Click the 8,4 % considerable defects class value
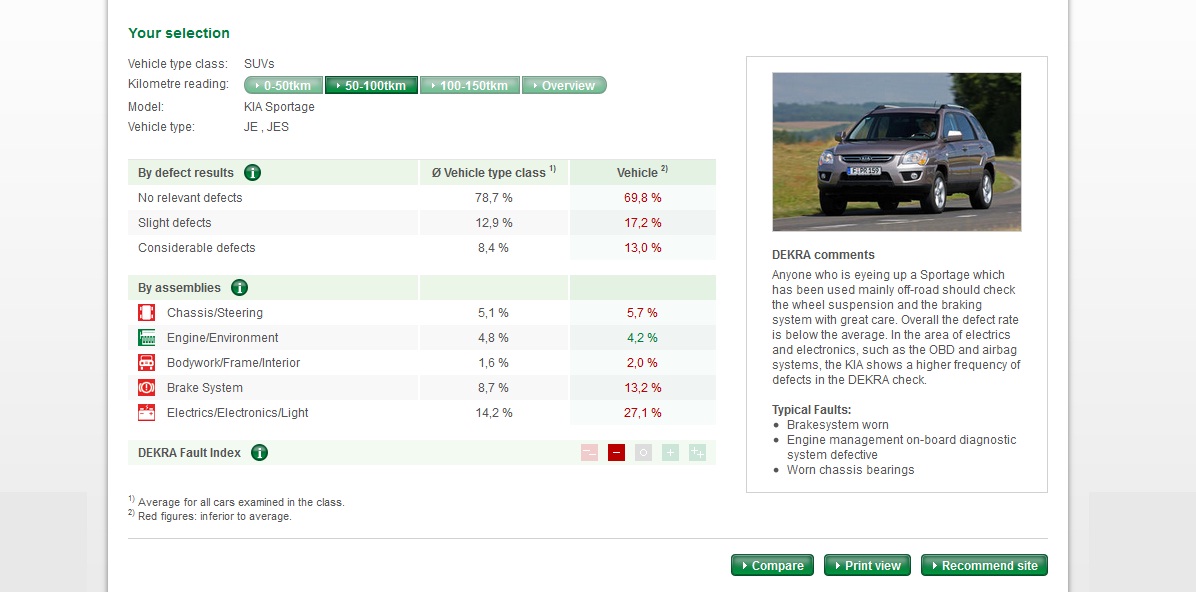This screenshot has width=1196, height=592. click(494, 248)
